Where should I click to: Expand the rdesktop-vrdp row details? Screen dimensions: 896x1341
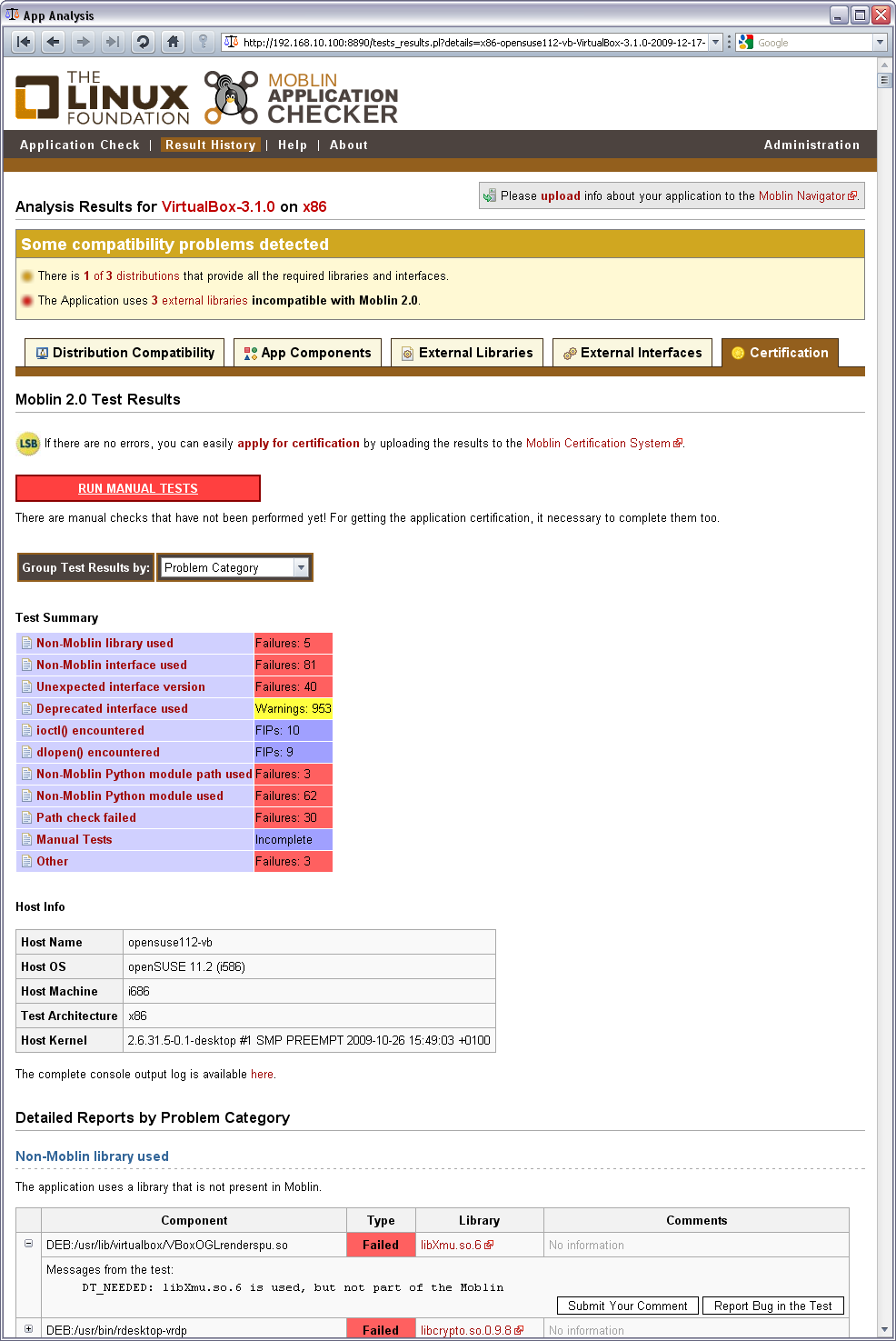point(28,1329)
